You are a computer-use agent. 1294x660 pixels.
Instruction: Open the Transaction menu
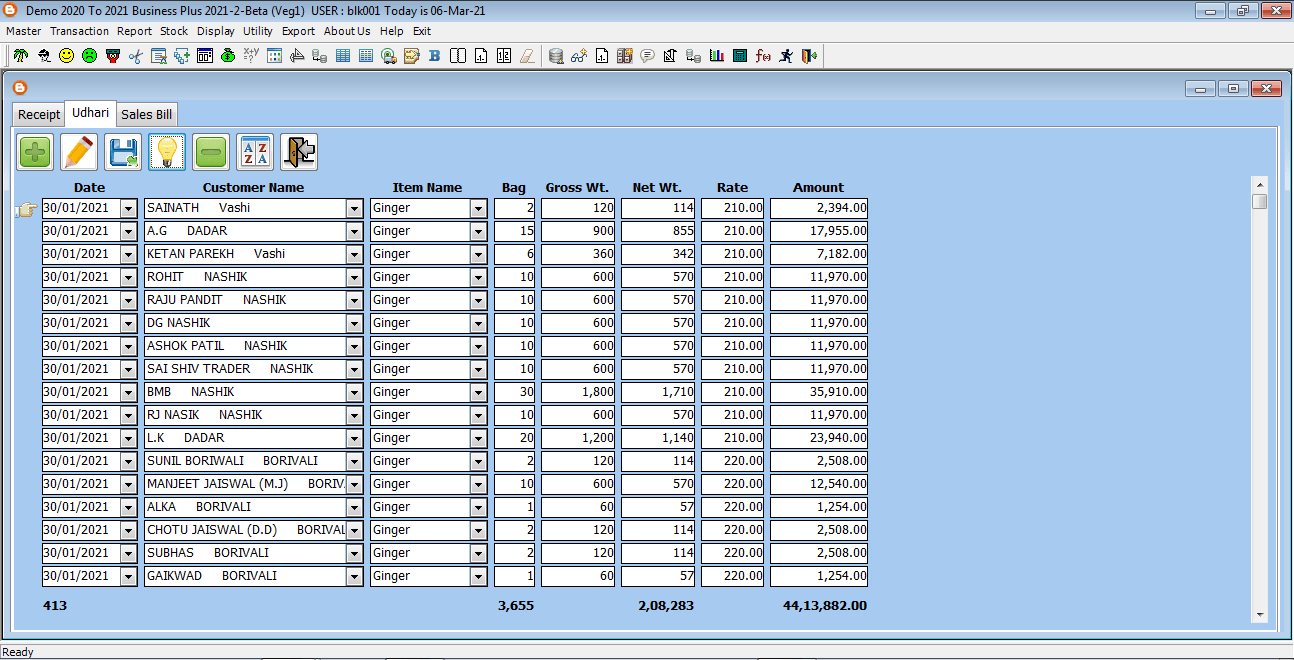[x=79, y=31]
